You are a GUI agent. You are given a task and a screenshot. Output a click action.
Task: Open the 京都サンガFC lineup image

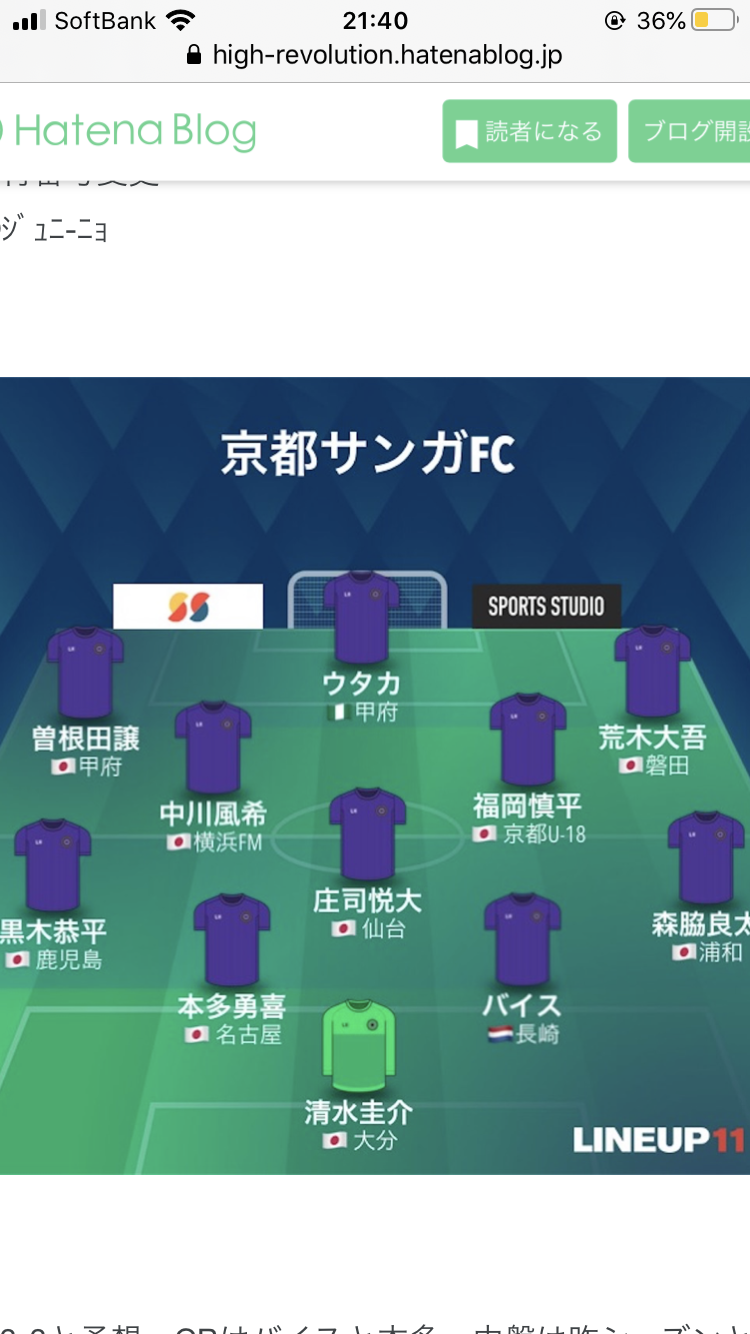tap(375, 775)
